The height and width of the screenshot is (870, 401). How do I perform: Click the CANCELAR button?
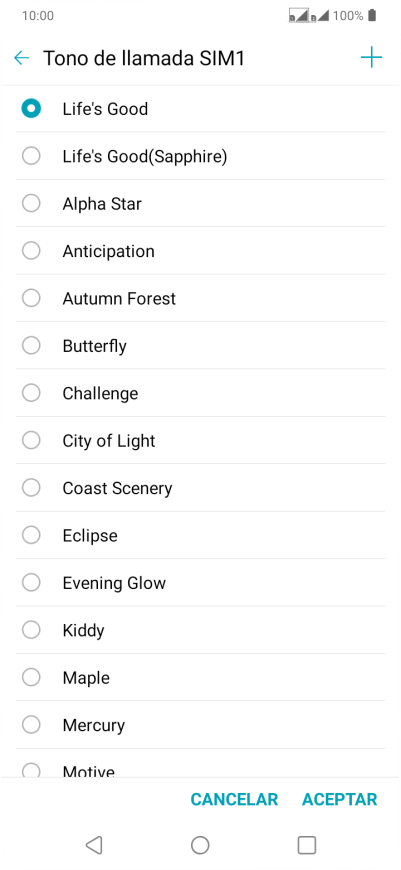point(234,799)
